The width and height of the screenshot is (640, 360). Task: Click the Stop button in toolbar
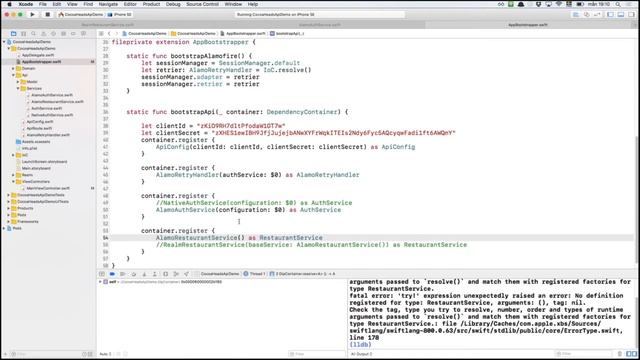click(x=47, y=14)
